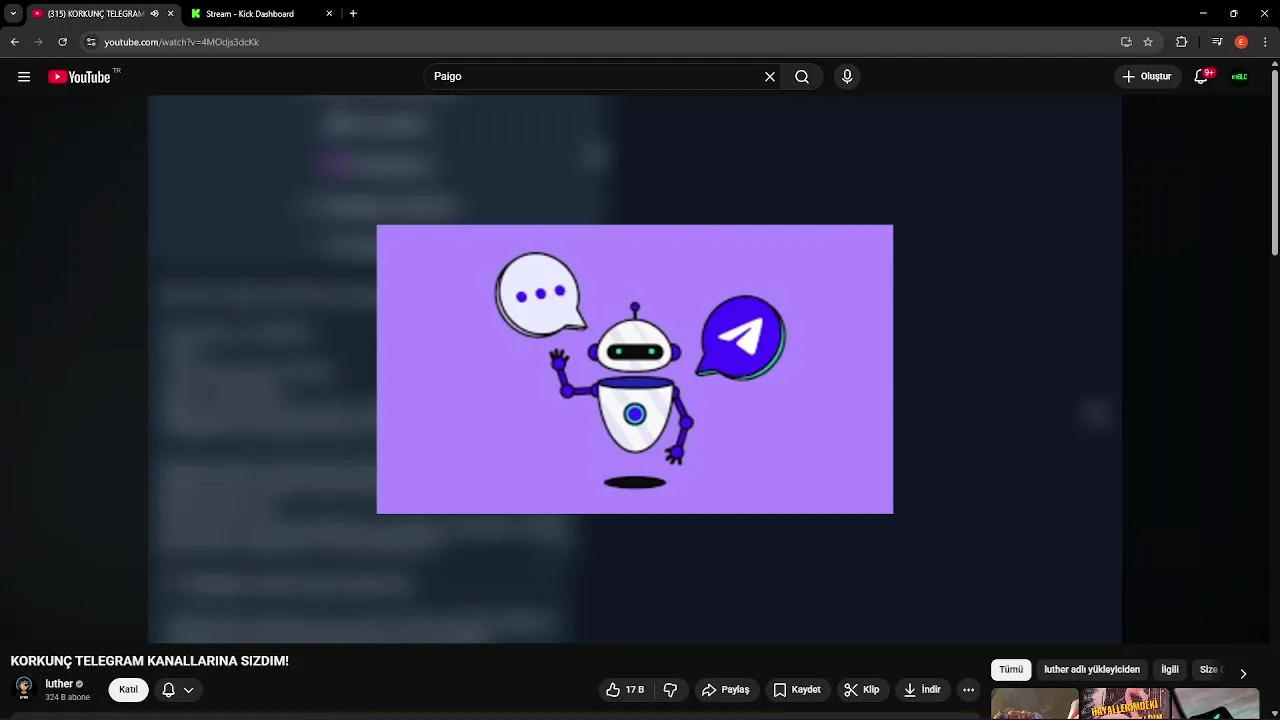Open the Oluştur create menu

1147,77
